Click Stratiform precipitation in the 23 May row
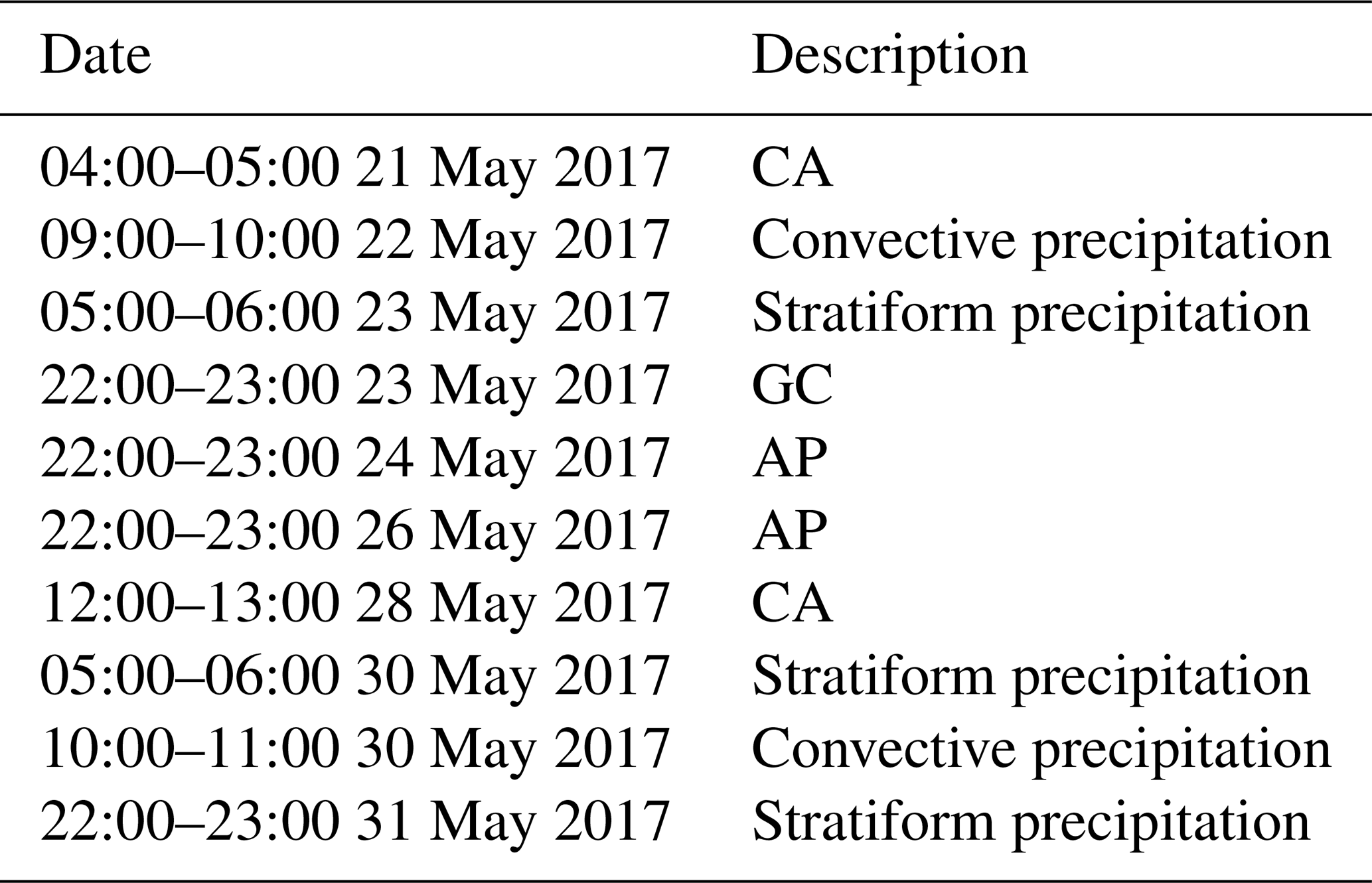This screenshot has width=1372, height=883. (x=1031, y=312)
